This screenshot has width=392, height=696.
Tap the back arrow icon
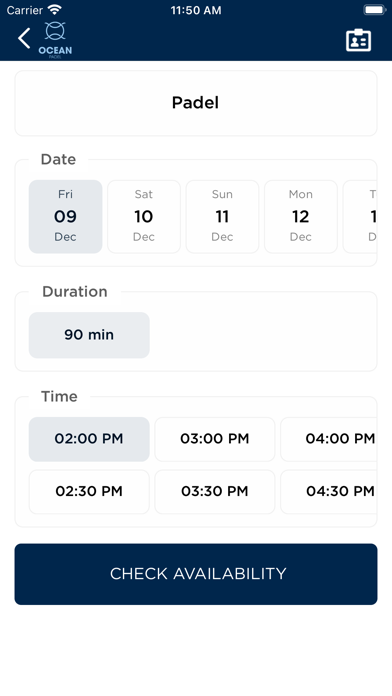24,38
